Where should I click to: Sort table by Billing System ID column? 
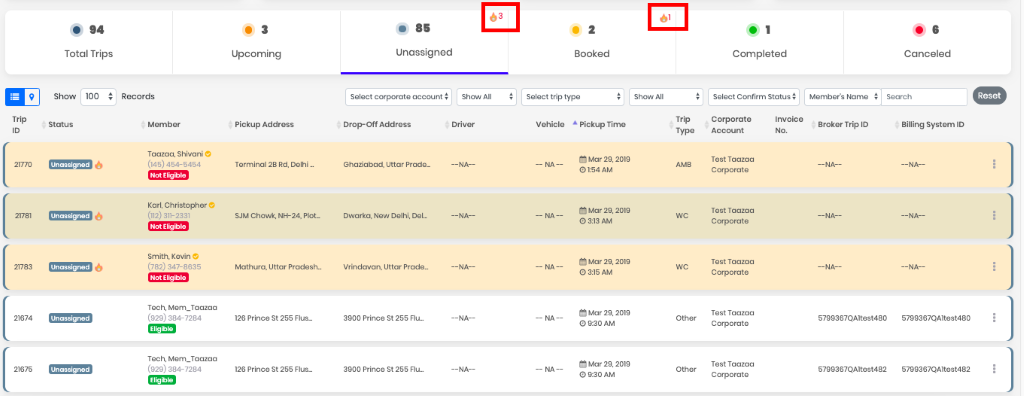click(x=933, y=124)
